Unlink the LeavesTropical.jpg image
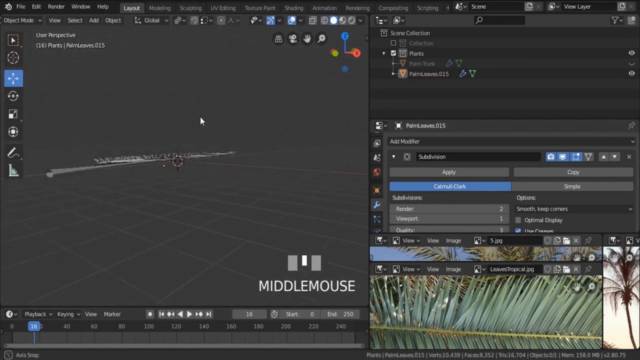The image size is (640, 360). point(576,269)
